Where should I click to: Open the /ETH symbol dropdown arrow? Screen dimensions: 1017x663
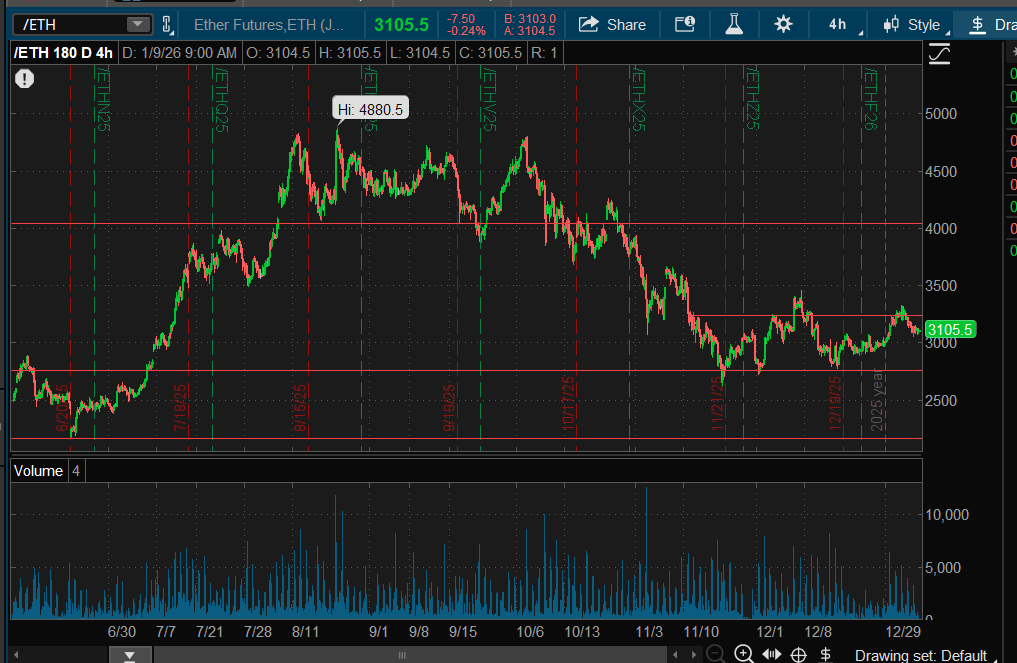138,25
